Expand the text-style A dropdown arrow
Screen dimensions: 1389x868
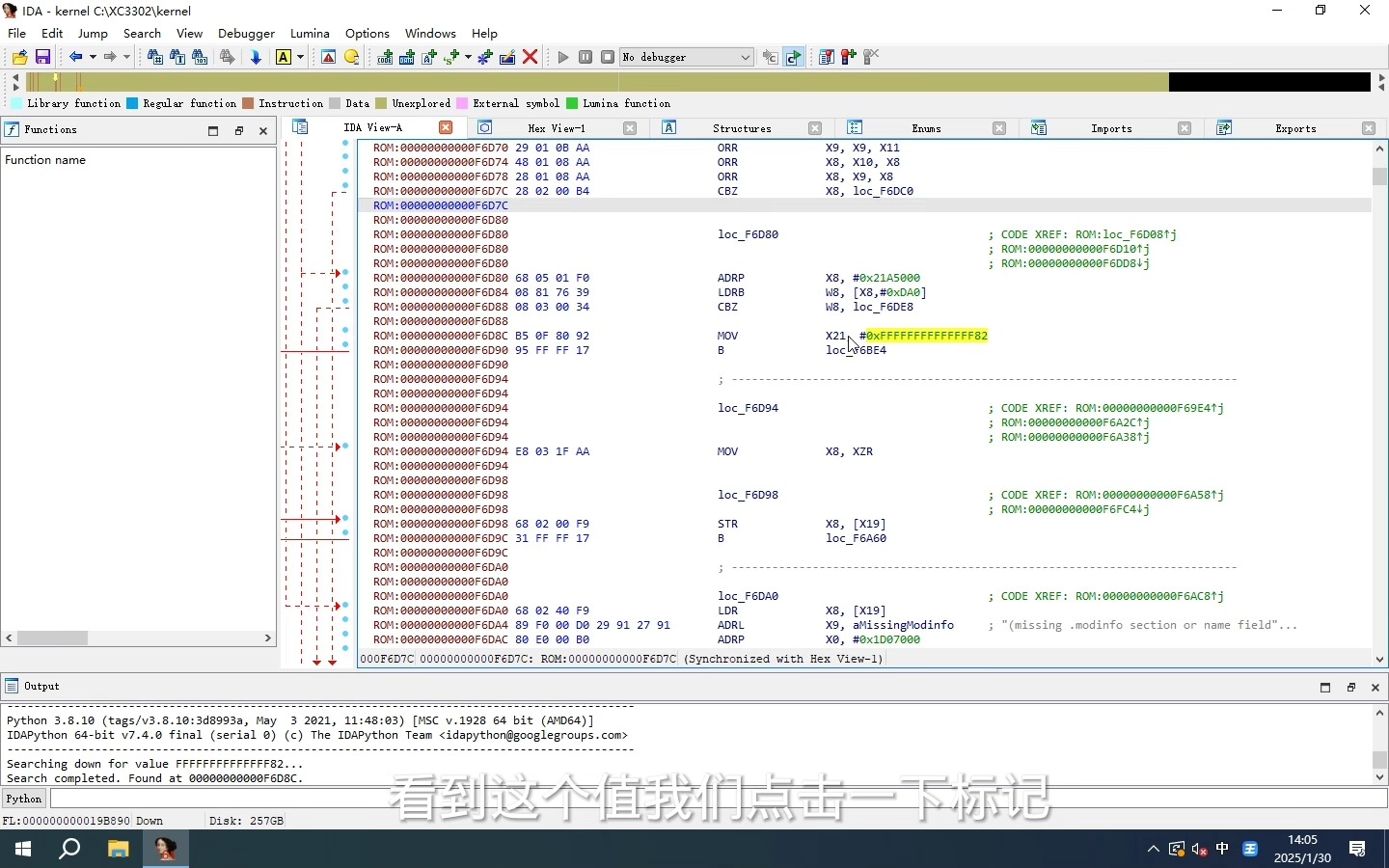coord(300,58)
